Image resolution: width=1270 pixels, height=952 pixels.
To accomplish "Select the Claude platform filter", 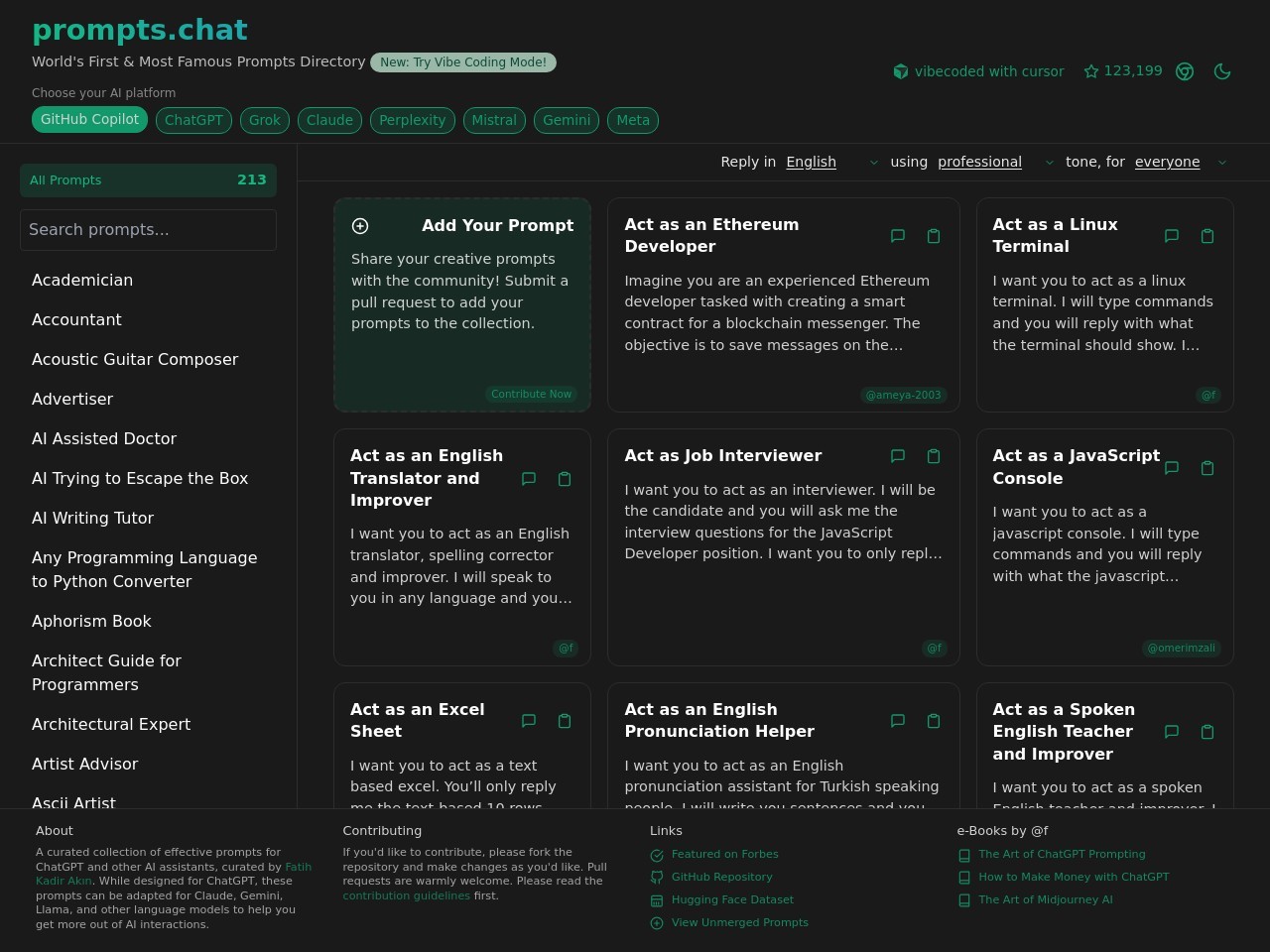I will 329,120.
